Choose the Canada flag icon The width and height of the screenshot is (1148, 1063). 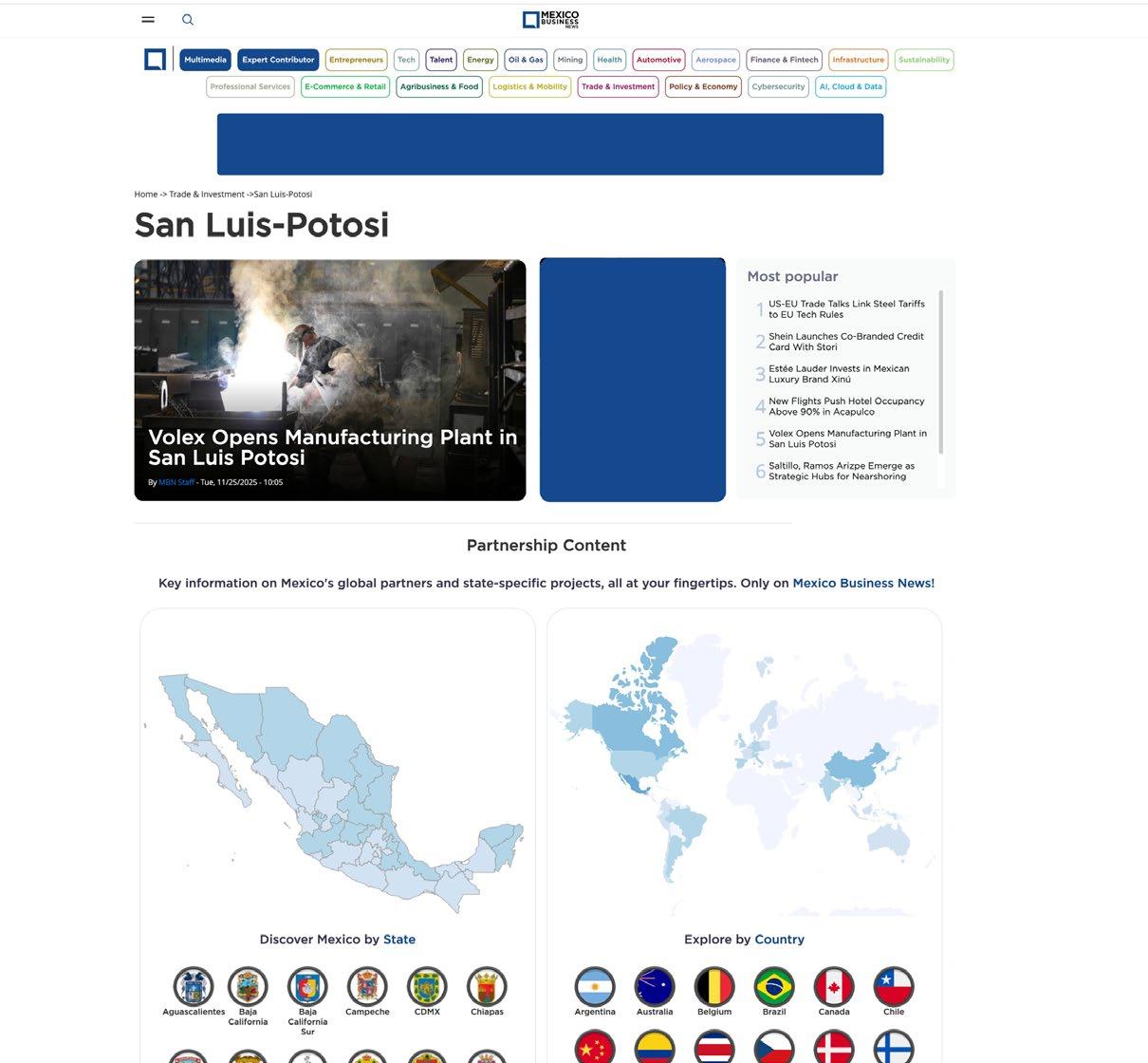pos(834,987)
